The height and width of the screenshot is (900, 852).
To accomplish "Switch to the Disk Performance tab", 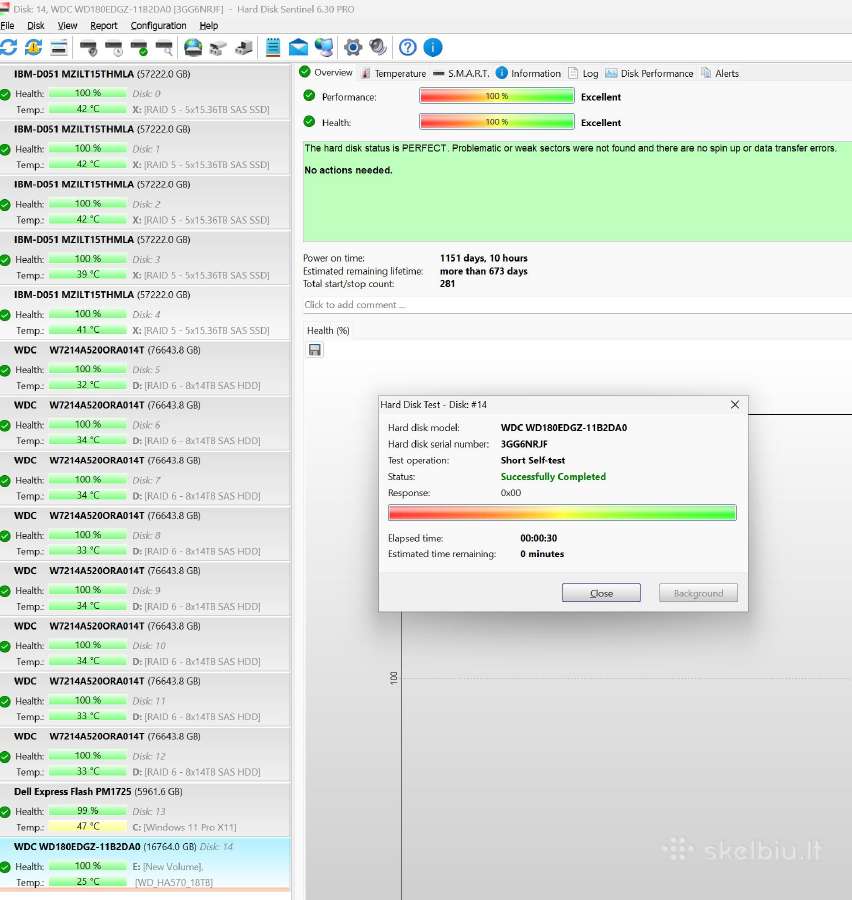I will (649, 73).
